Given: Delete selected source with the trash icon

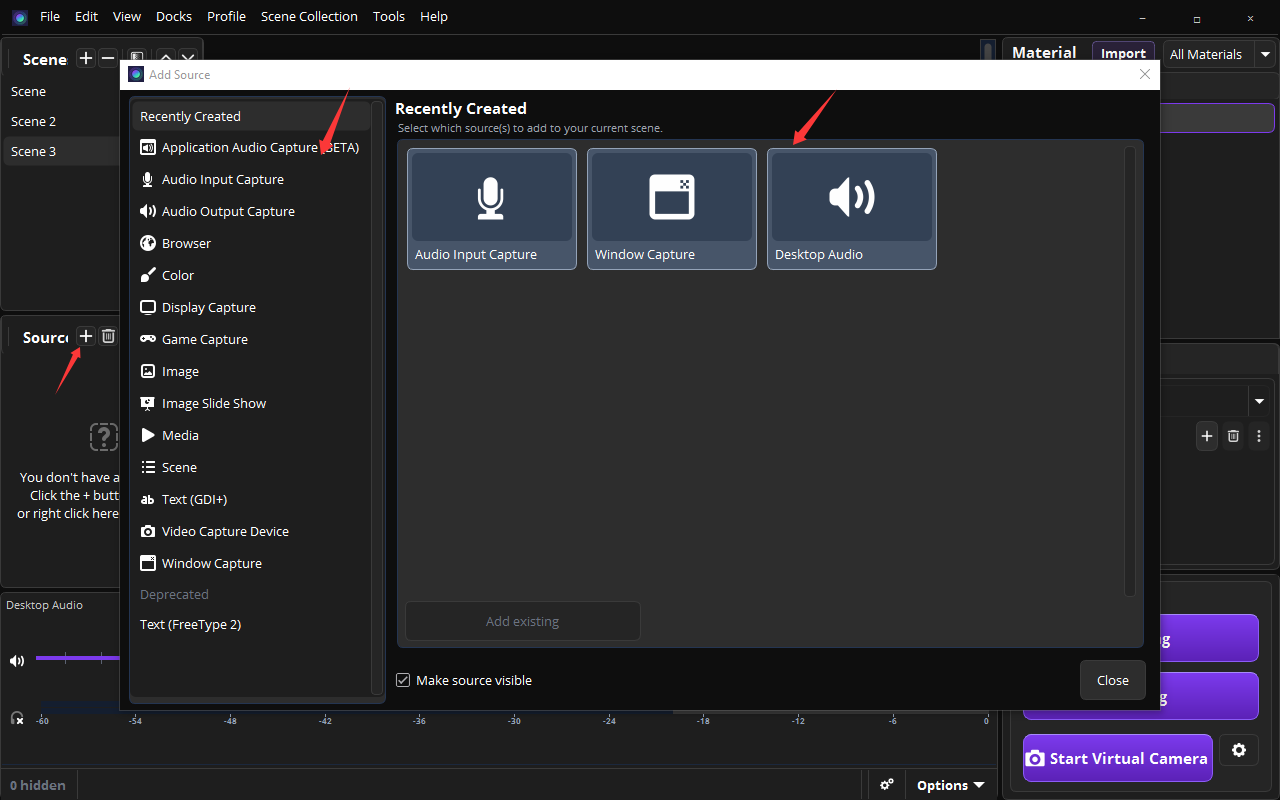Looking at the screenshot, I should (x=108, y=337).
